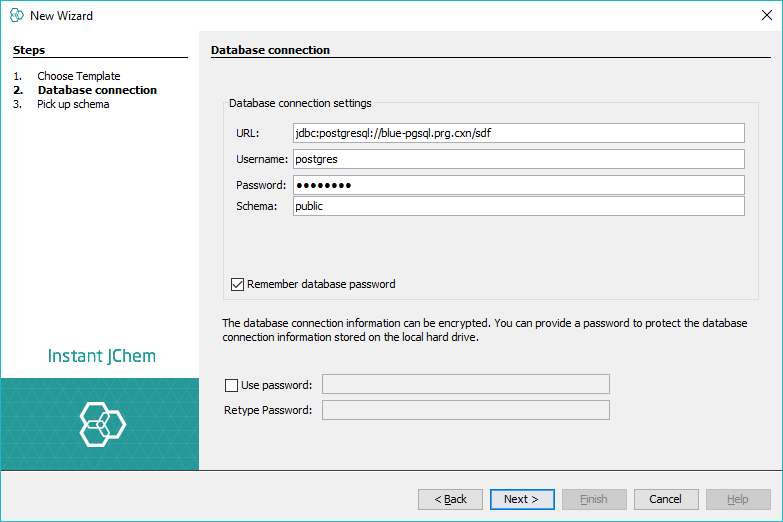Select the Pick up schema step

(x=73, y=104)
